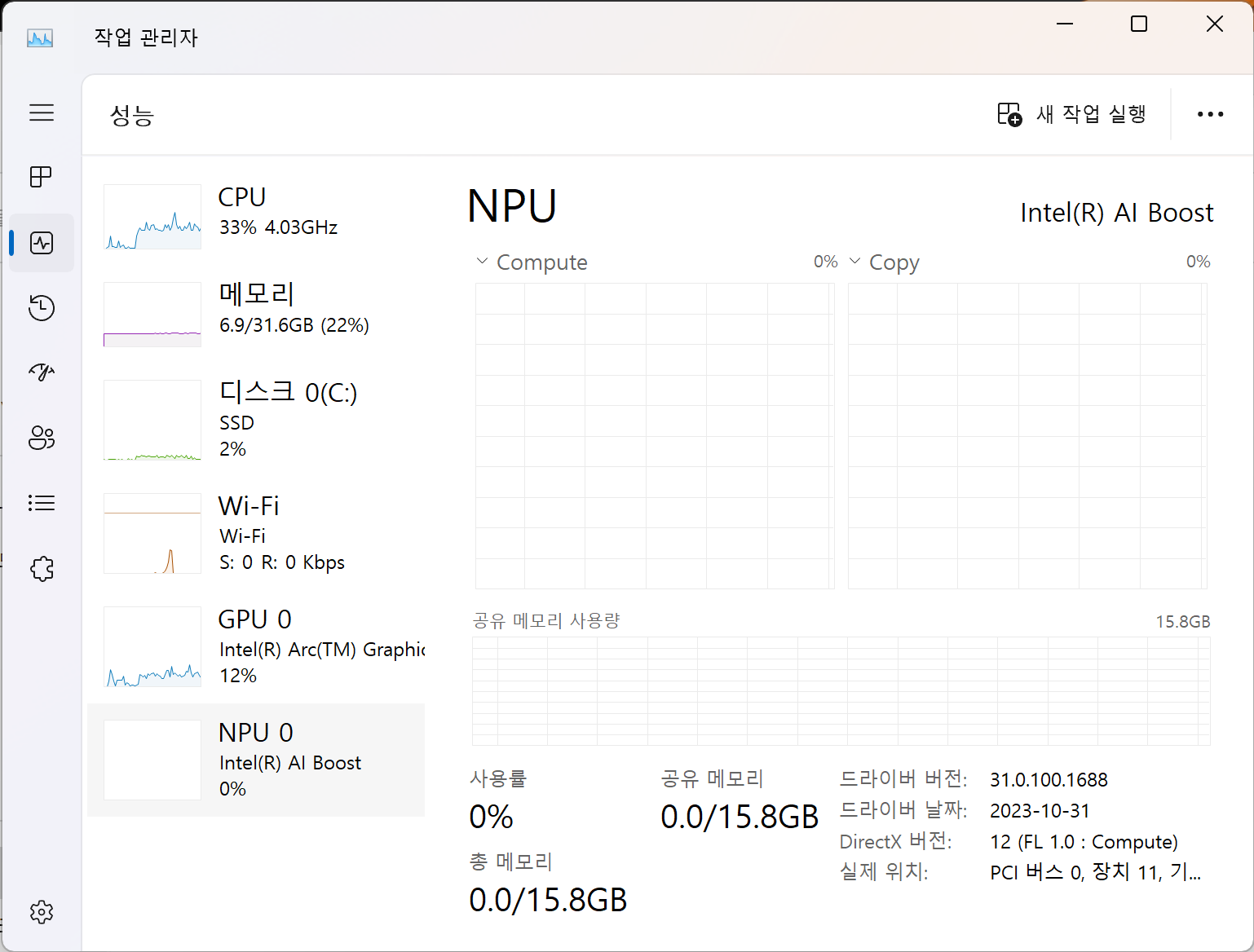Select the 메모리 performance item

coord(256,315)
